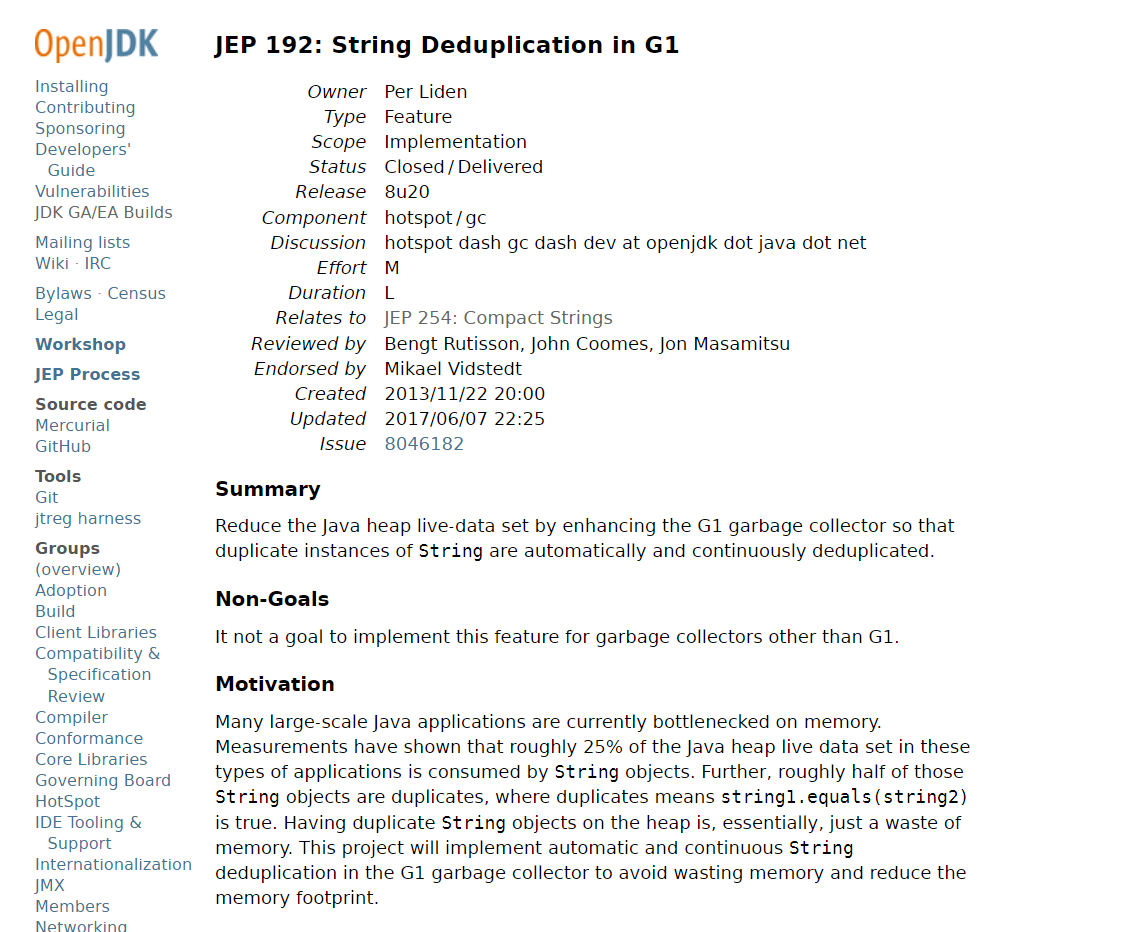Follow the JEP 254: Compact Strings link
1131x932 pixels.
click(x=498, y=318)
